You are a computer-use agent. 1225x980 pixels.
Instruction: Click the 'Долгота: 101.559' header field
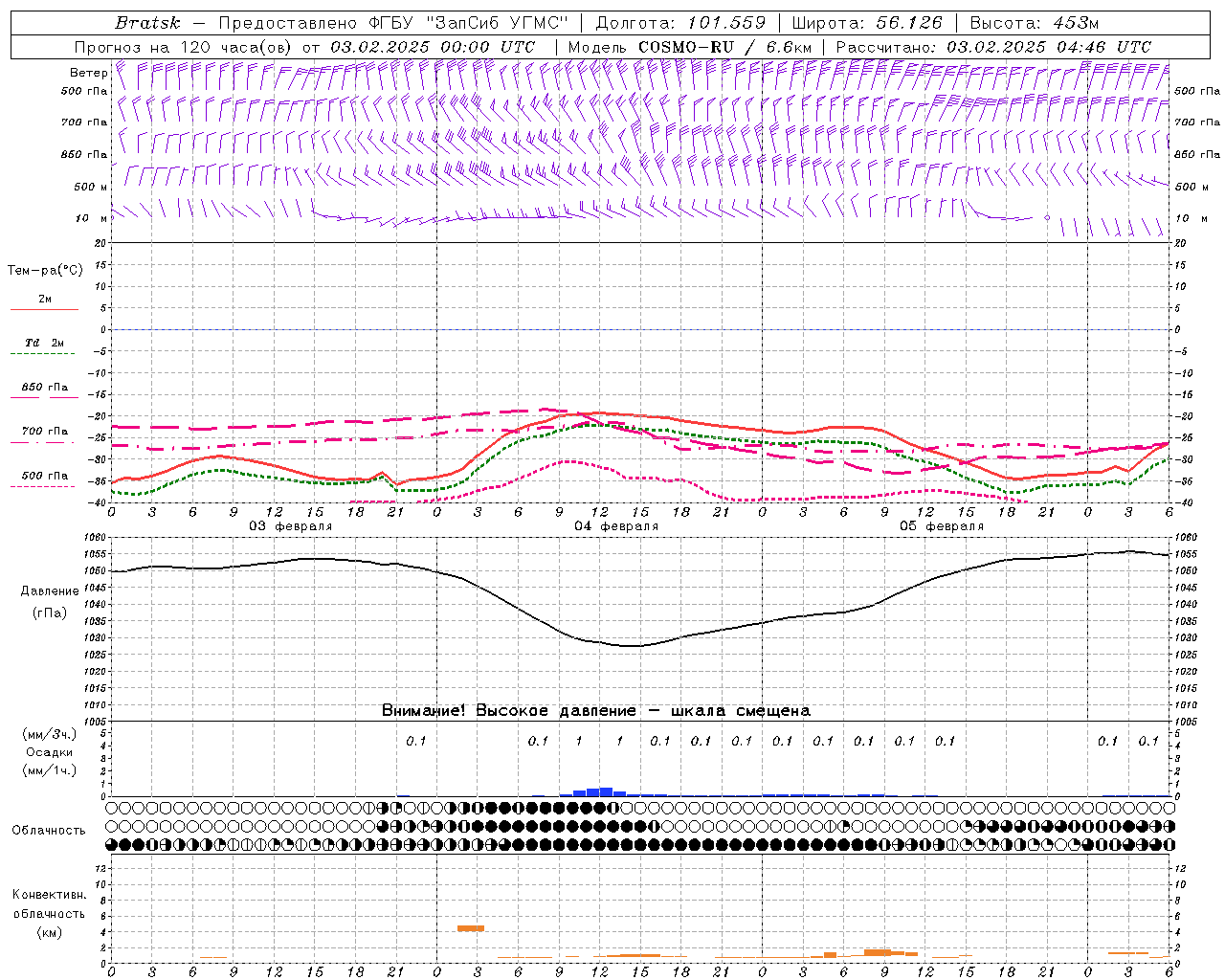point(681,23)
